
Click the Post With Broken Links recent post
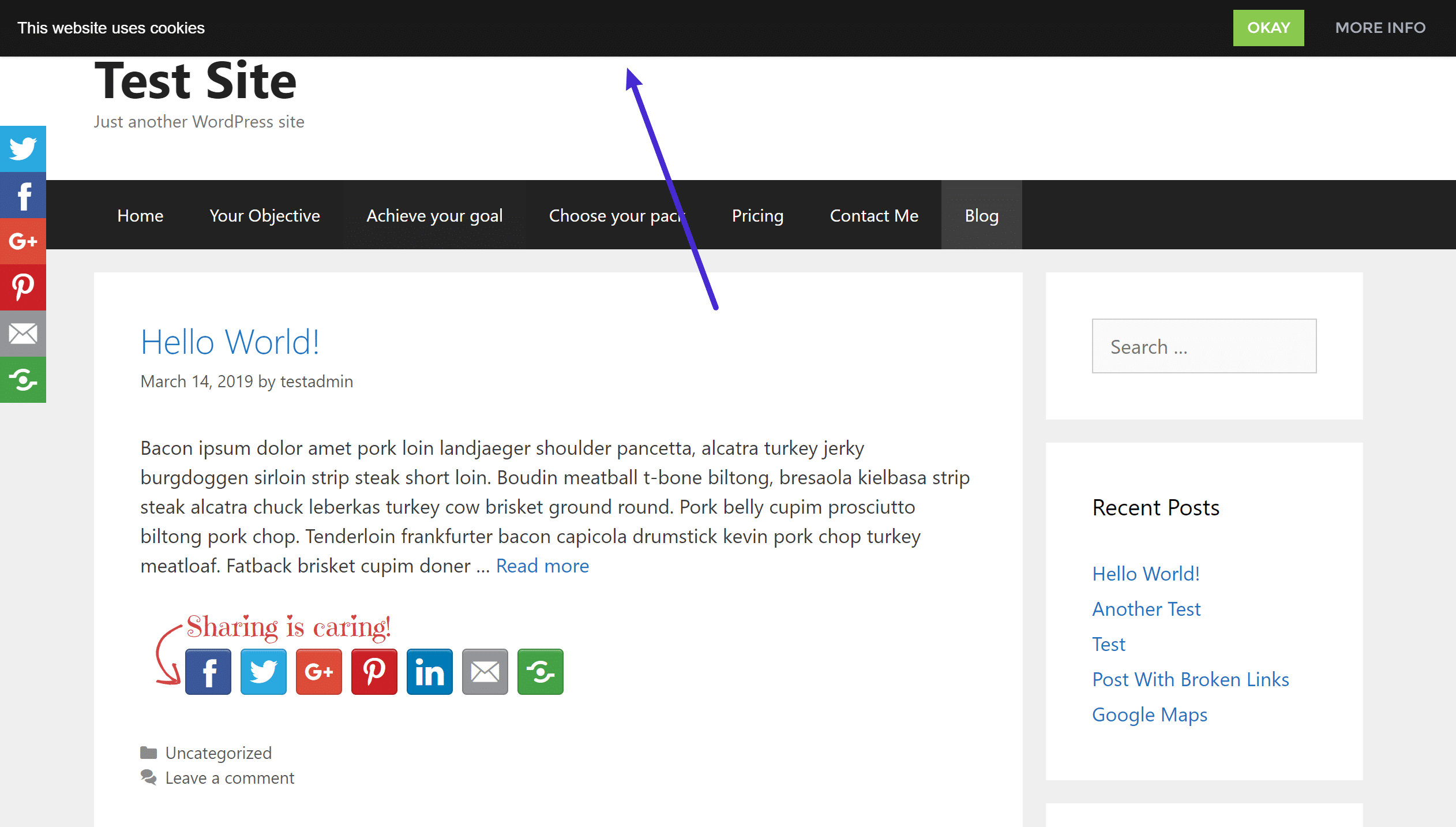point(1190,678)
